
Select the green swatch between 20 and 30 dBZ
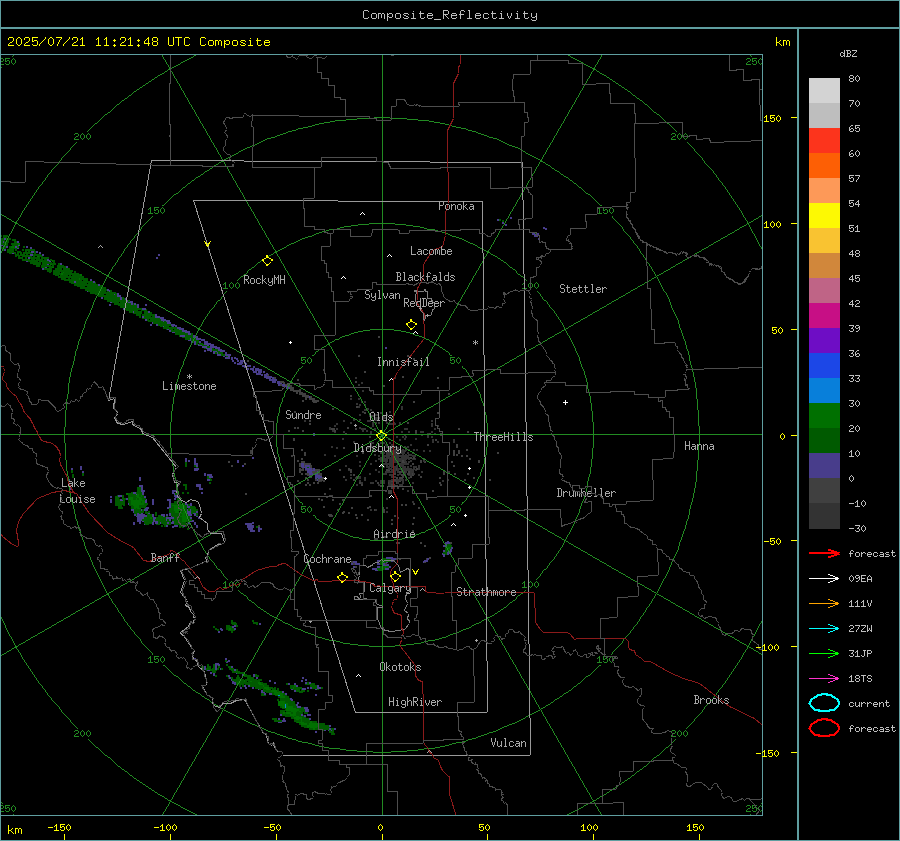[x=824, y=416]
